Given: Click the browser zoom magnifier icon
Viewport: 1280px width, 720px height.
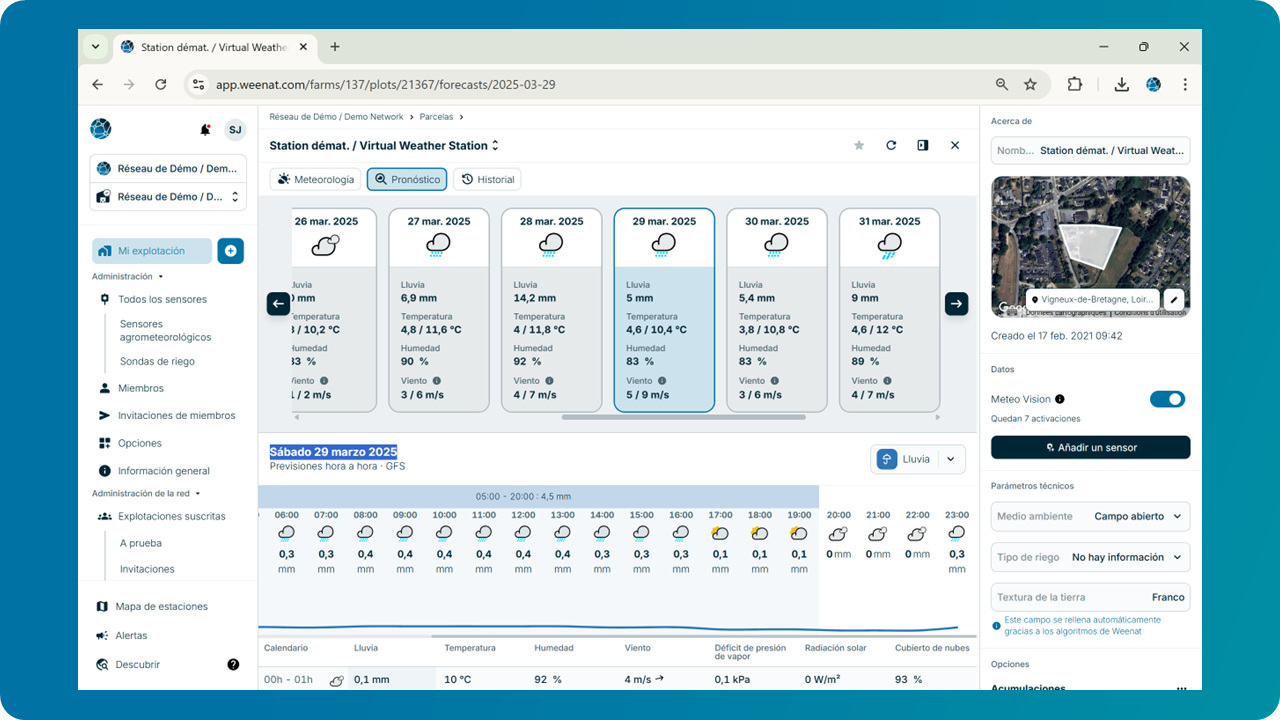Looking at the screenshot, I should pyautogui.click(x=1002, y=85).
